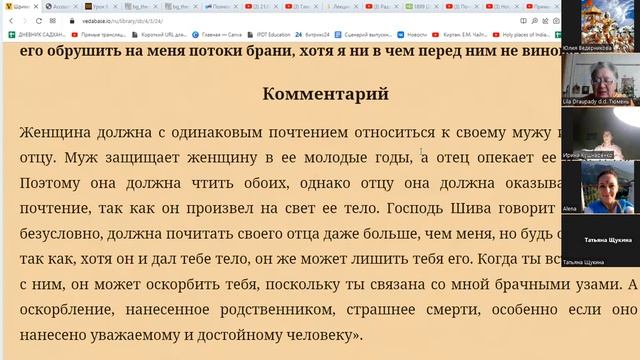Close the 'Лекции' tab
The height and width of the screenshot is (360, 640).
tap(356, 7)
